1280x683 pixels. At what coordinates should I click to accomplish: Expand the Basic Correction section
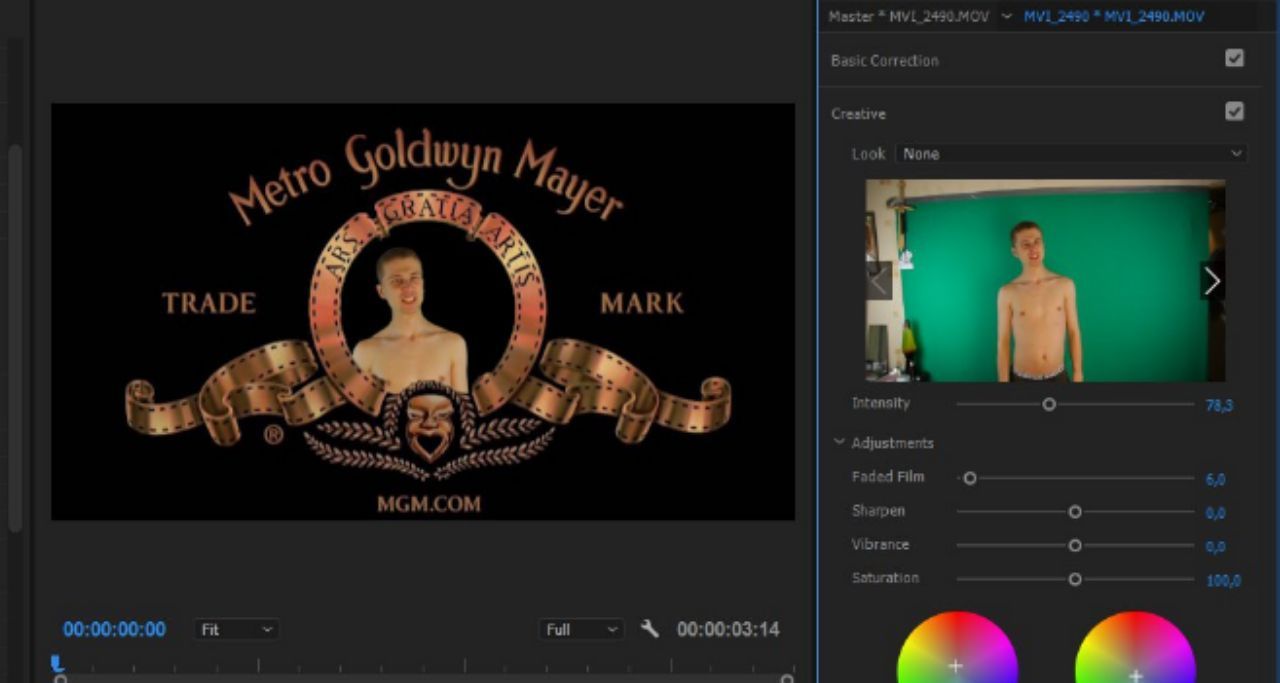pyautogui.click(x=884, y=61)
